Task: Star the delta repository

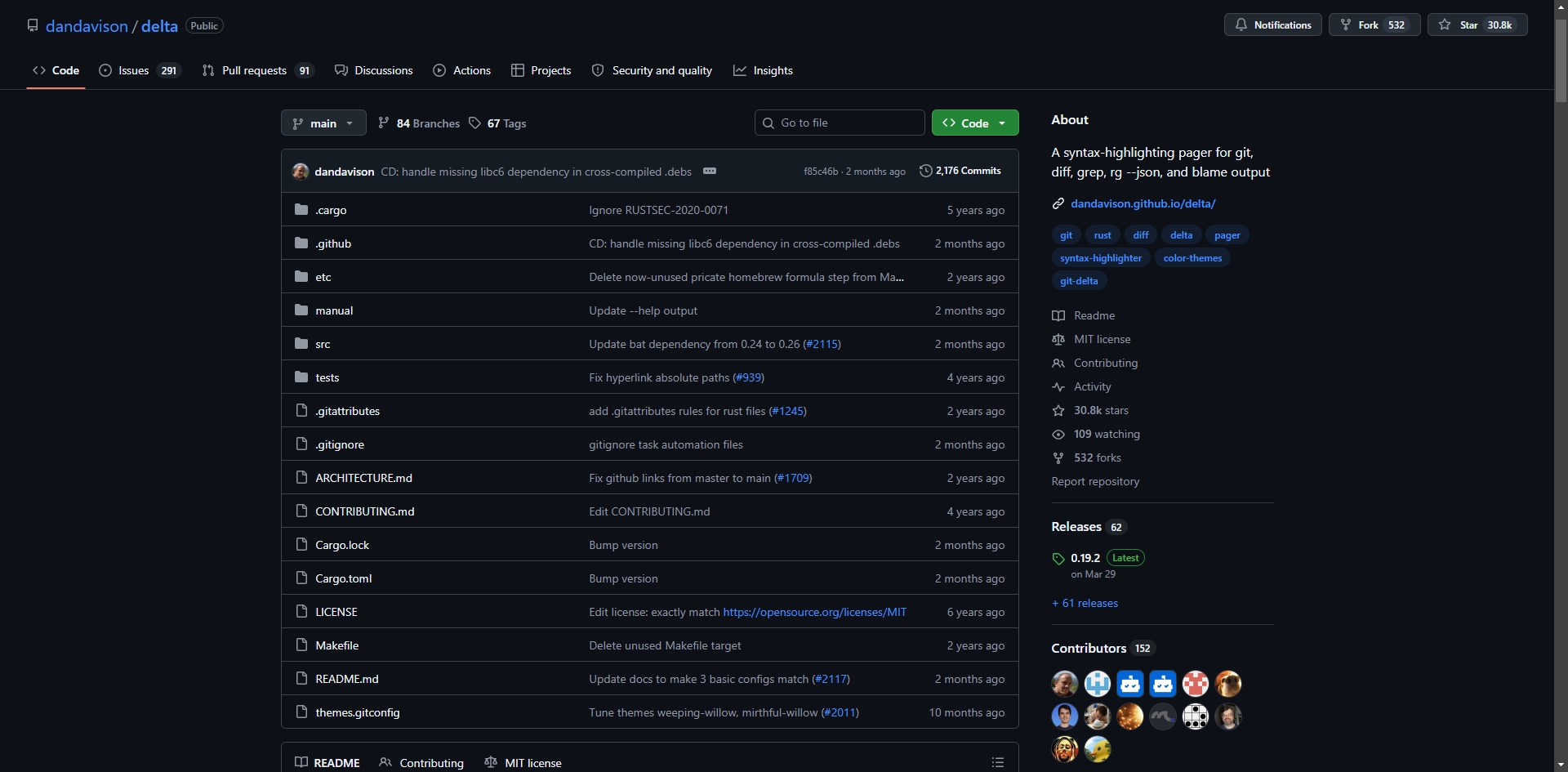Action: 1477,25
